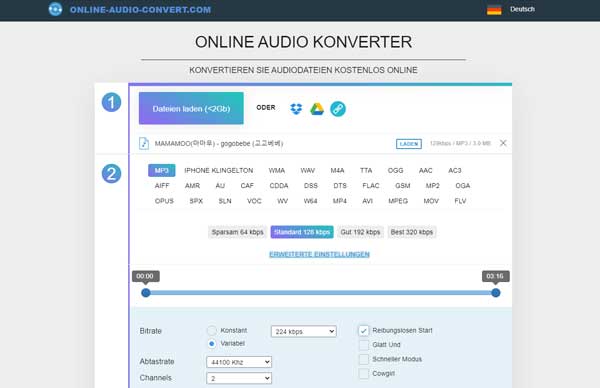Viewport: 600px width, 388px height.
Task: Click the trim start slider handle
Action: (x=146, y=293)
